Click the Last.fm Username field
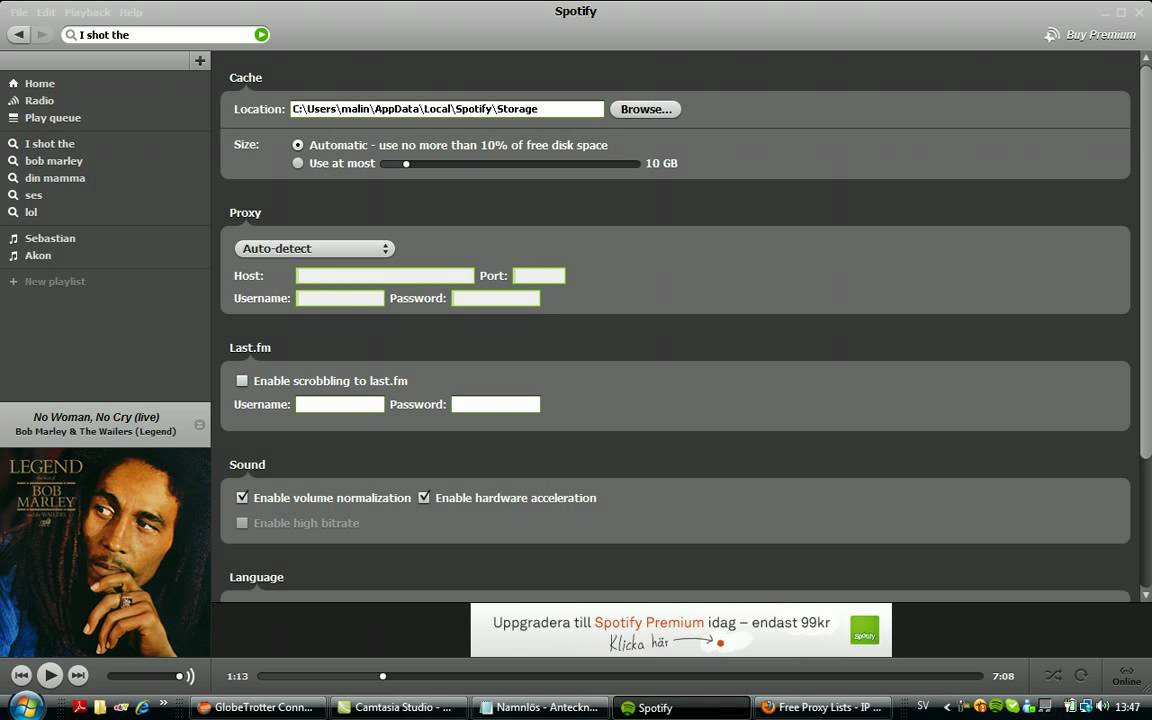The height and width of the screenshot is (720, 1152). pyautogui.click(x=339, y=404)
